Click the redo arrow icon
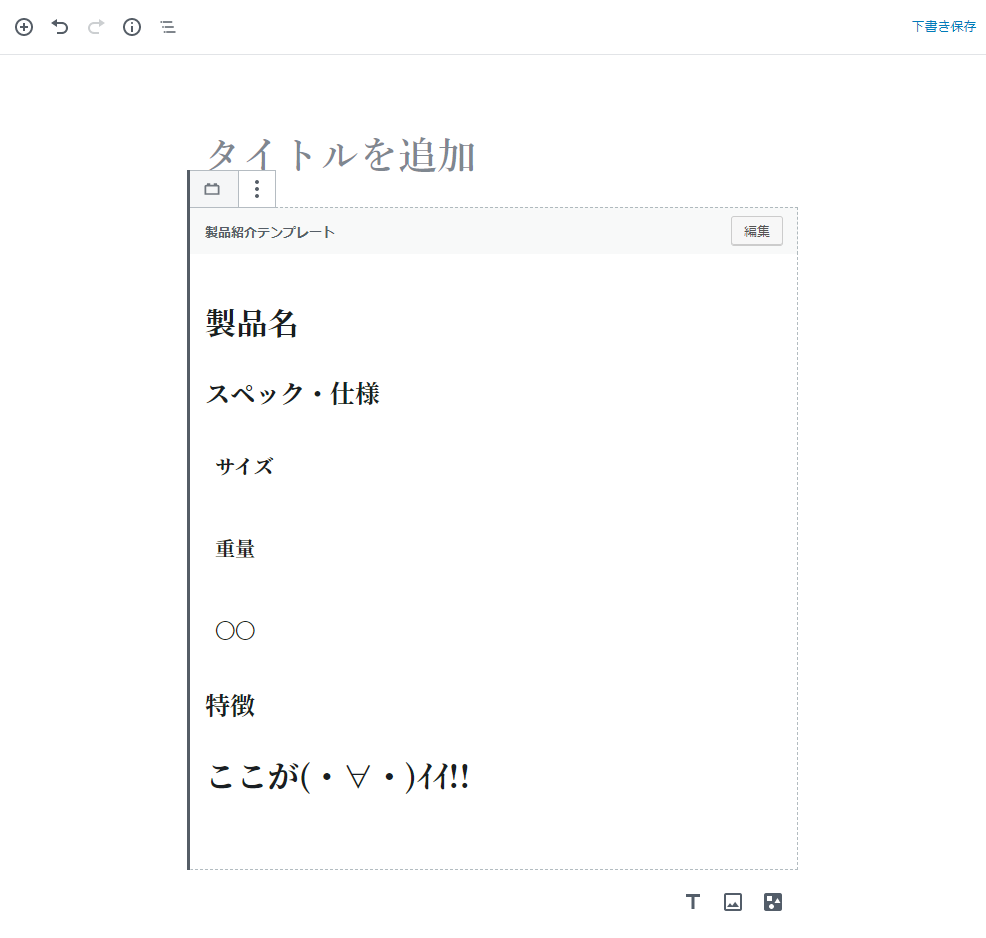The image size is (986, 938). point(96,27)
